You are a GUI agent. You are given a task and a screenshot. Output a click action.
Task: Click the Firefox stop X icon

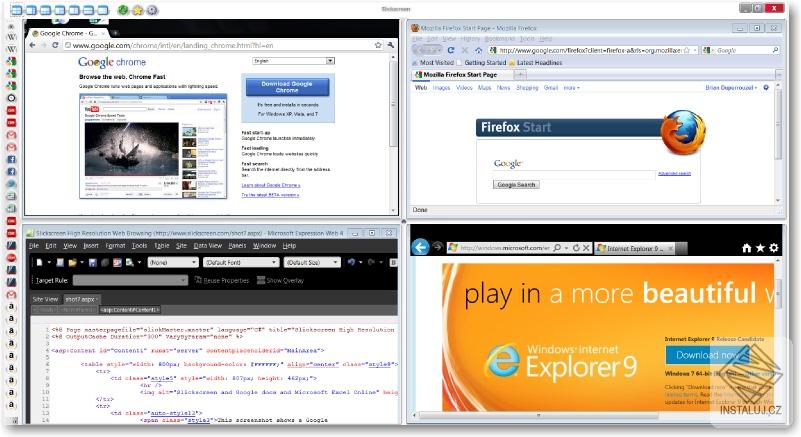464,50
